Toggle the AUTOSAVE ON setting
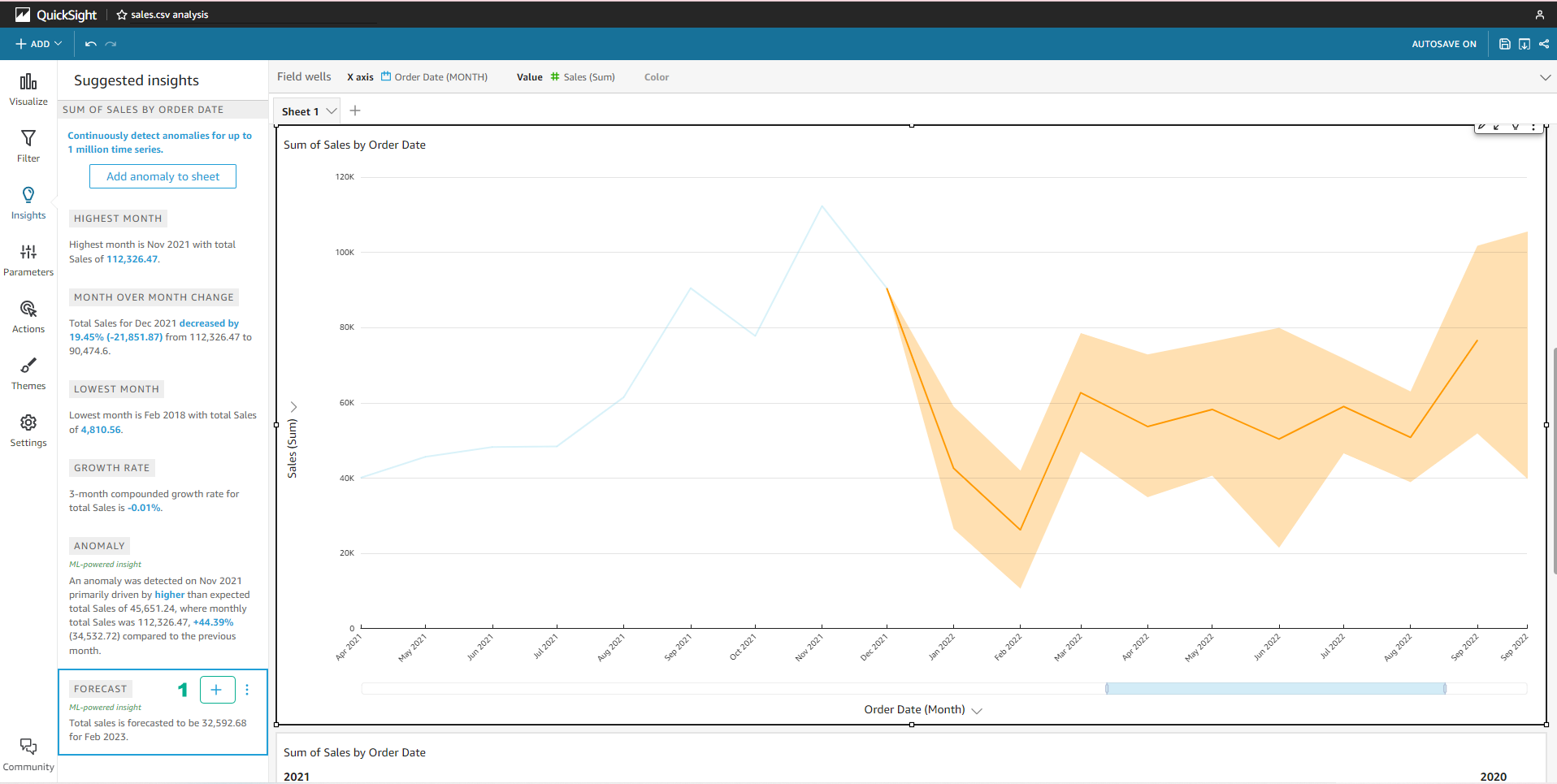1557x784 pixels. 1444,44
